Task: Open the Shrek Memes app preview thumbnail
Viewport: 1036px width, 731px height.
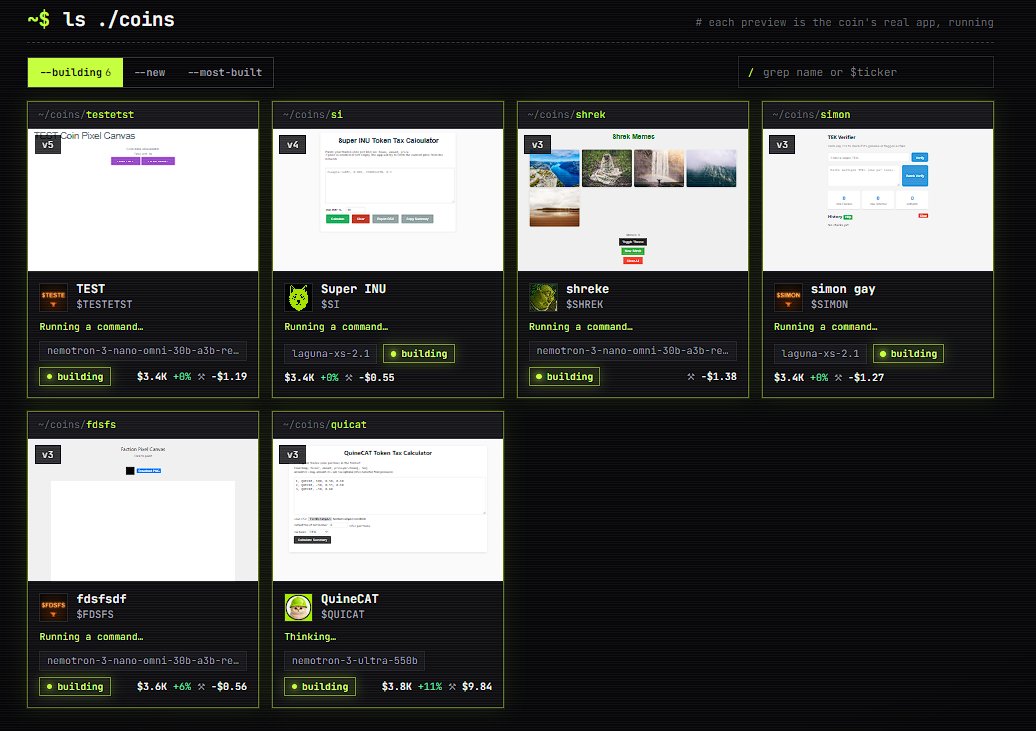Action: pos(633,200)
